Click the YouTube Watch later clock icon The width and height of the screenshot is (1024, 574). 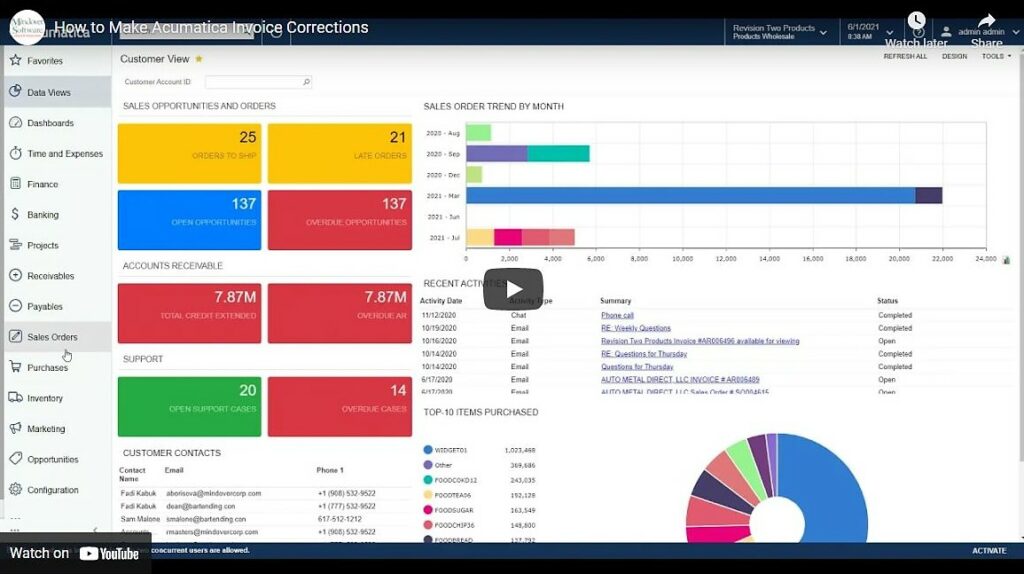coord(916,20)
